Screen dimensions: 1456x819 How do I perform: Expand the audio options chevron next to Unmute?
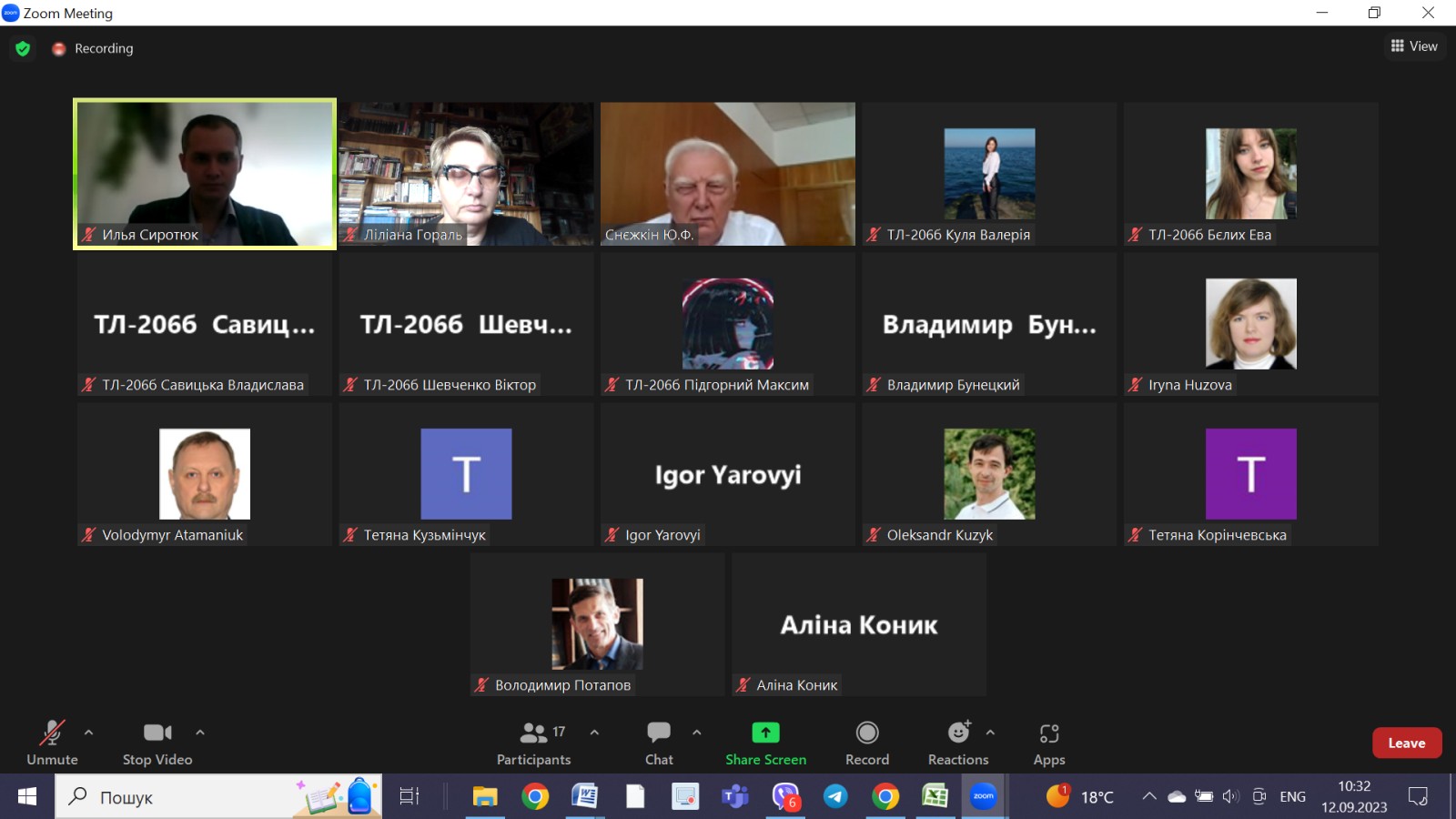tap(88, 731)
